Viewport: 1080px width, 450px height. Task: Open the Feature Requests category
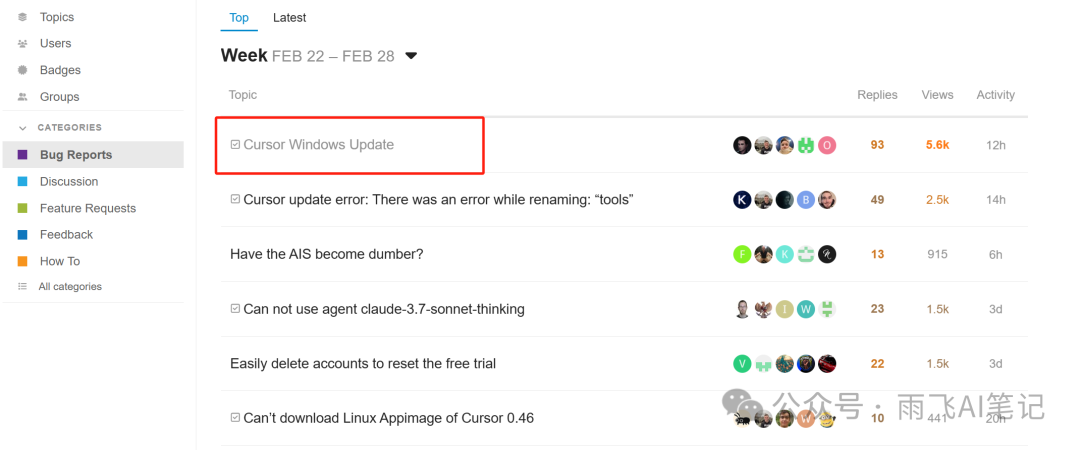pyautogui.click(x=87, y=208)
